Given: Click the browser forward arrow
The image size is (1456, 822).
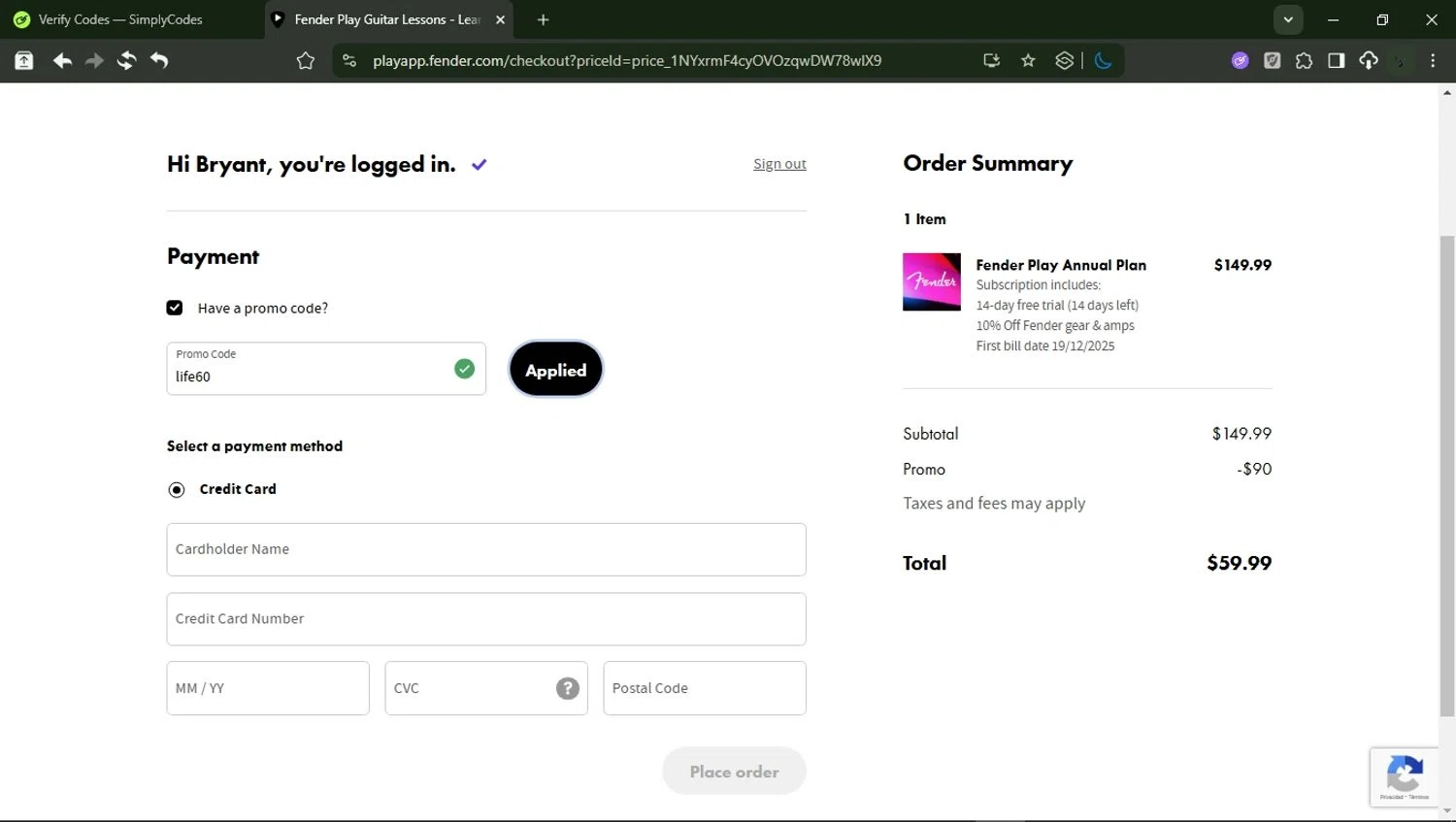Looking at the screenshot, I should tap(94, 61).
